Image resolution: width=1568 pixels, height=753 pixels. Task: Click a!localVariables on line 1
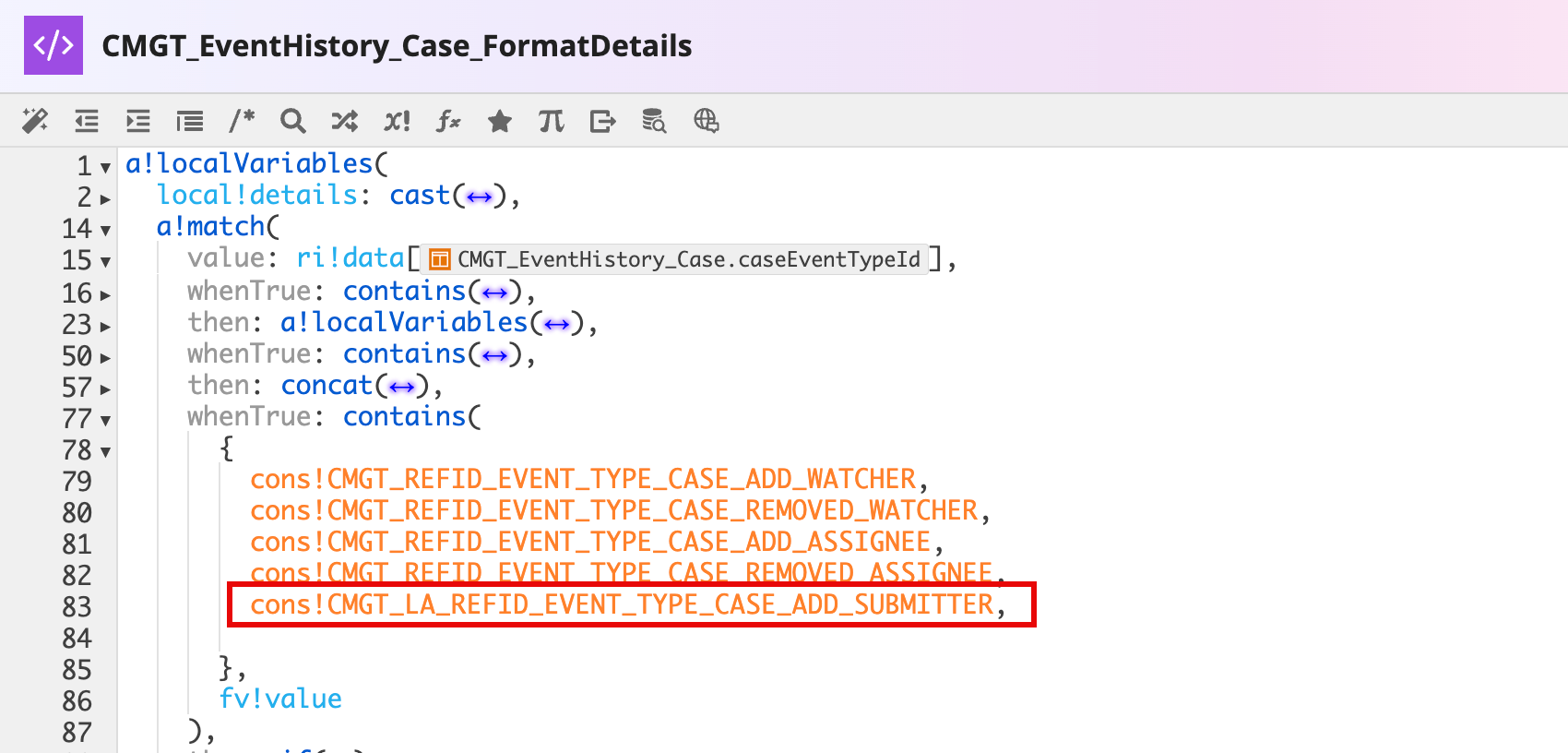[x=249, y=163]
